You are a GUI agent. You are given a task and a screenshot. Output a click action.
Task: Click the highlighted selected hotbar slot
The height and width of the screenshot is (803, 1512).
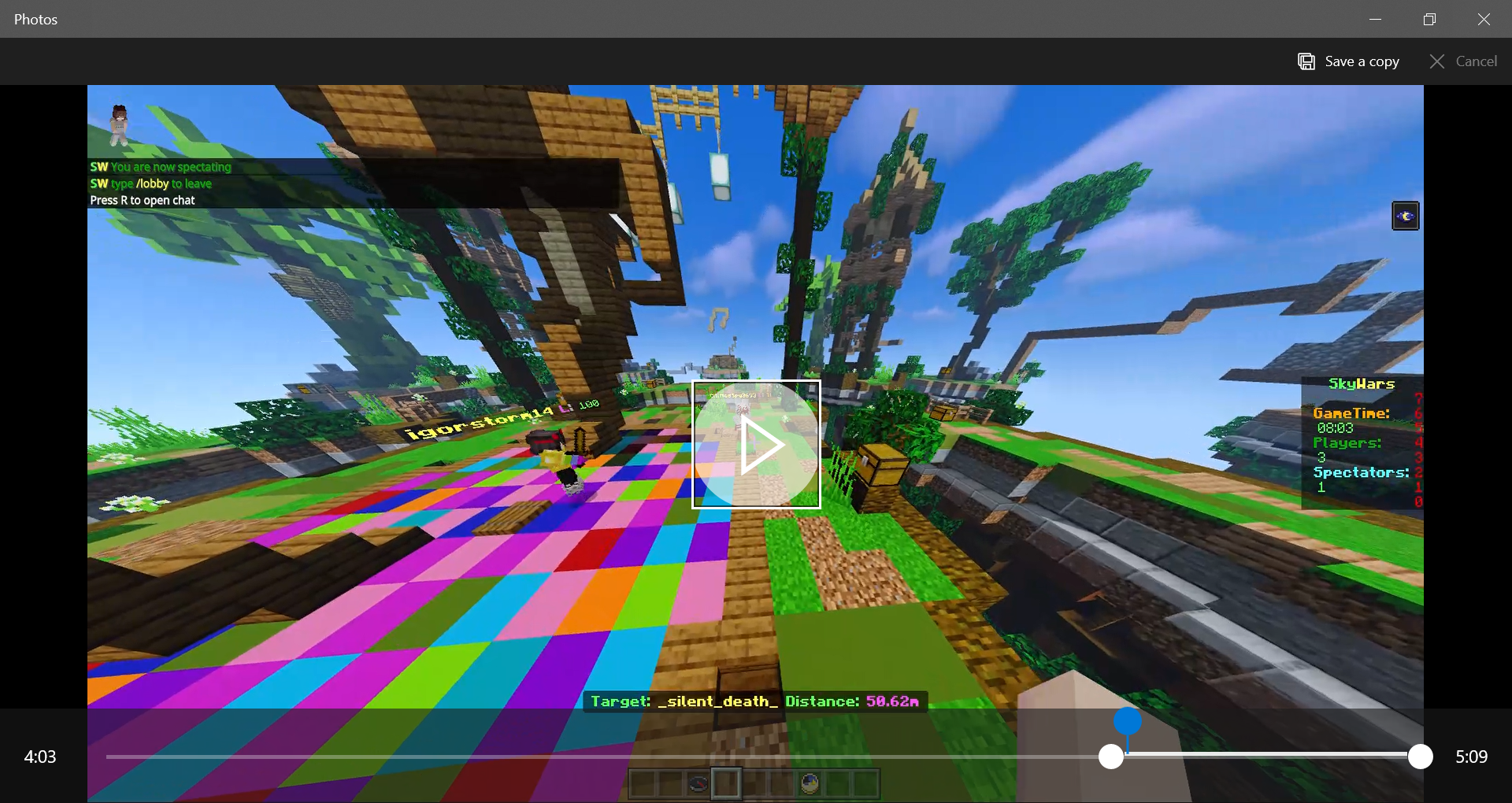tap(726, 783)
